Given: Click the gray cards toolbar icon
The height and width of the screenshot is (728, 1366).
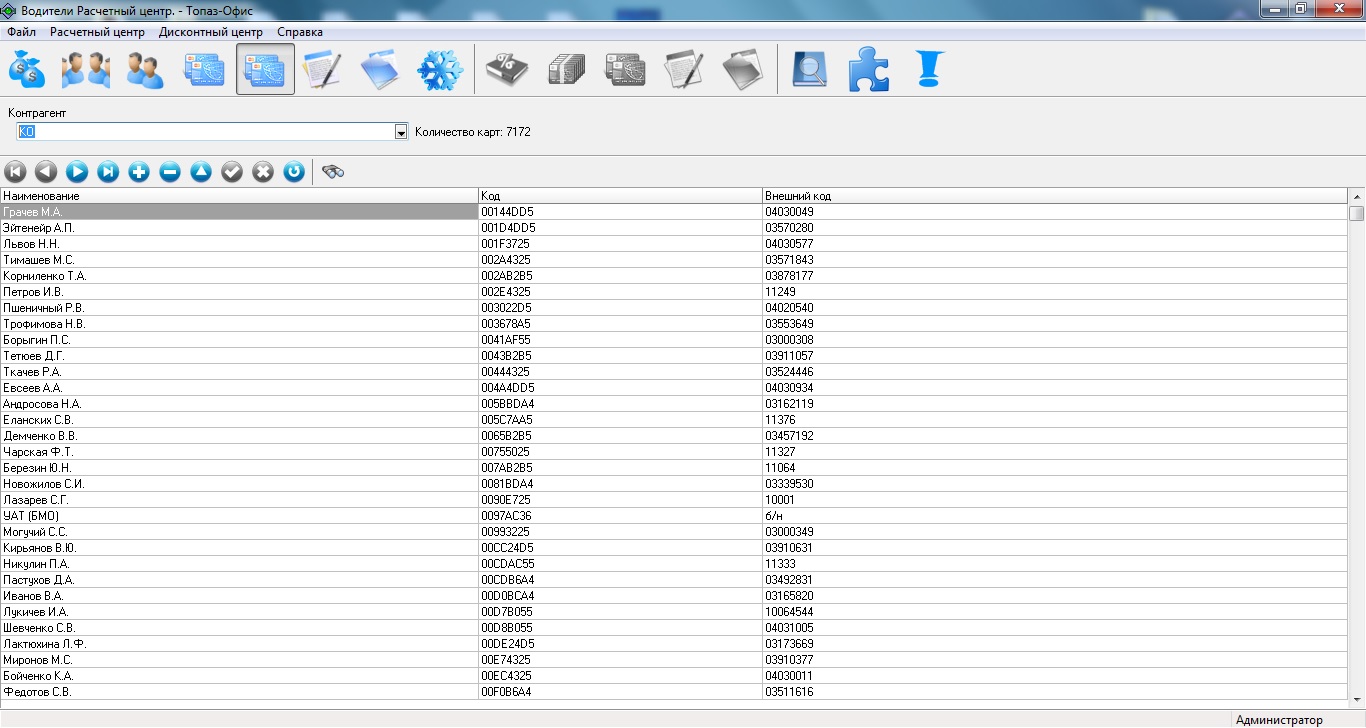Looking at the screenshot, I should tap(625, 69).
